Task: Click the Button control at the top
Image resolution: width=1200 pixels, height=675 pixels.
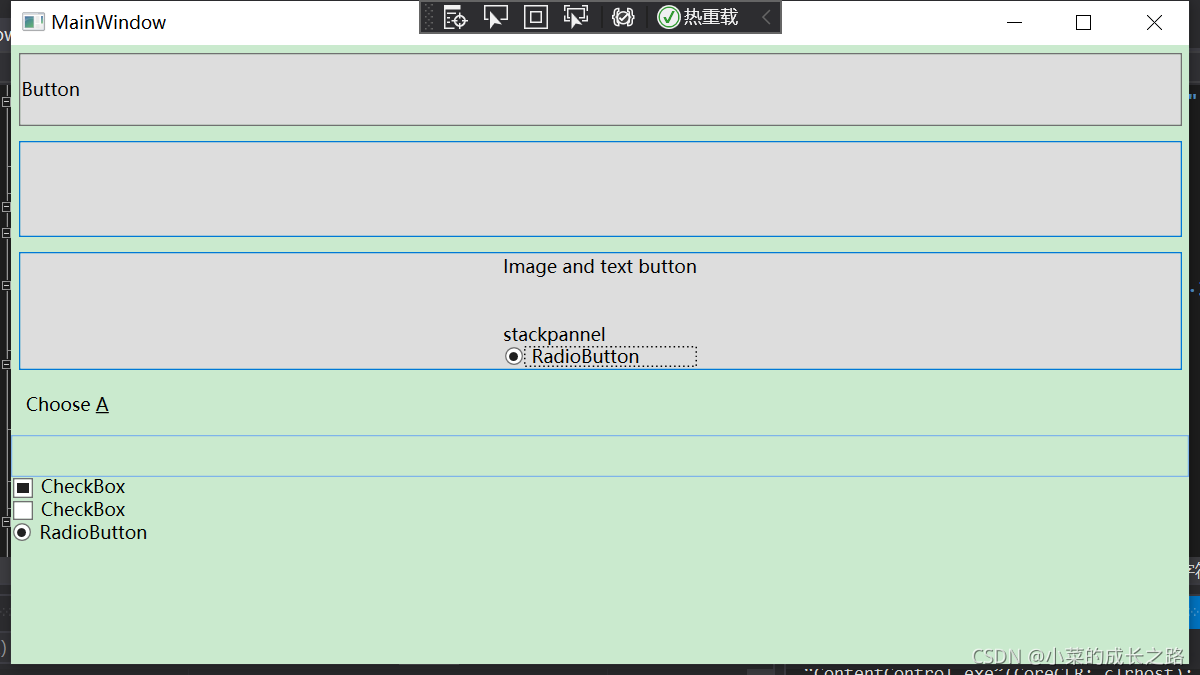Action: coord(600,88)
